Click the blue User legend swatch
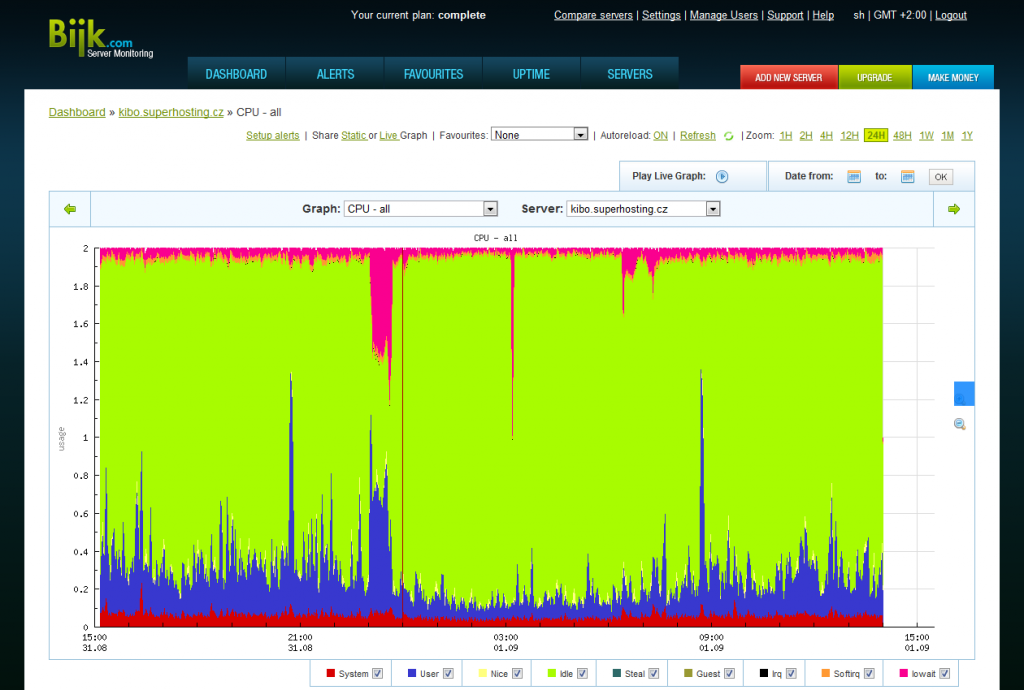1024x690 pixels. click(x=411, y=673)
